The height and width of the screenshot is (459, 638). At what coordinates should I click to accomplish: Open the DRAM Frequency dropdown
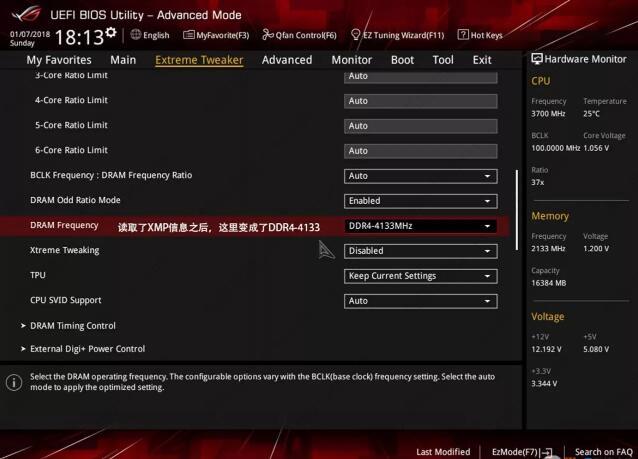[x=420, y=226]
